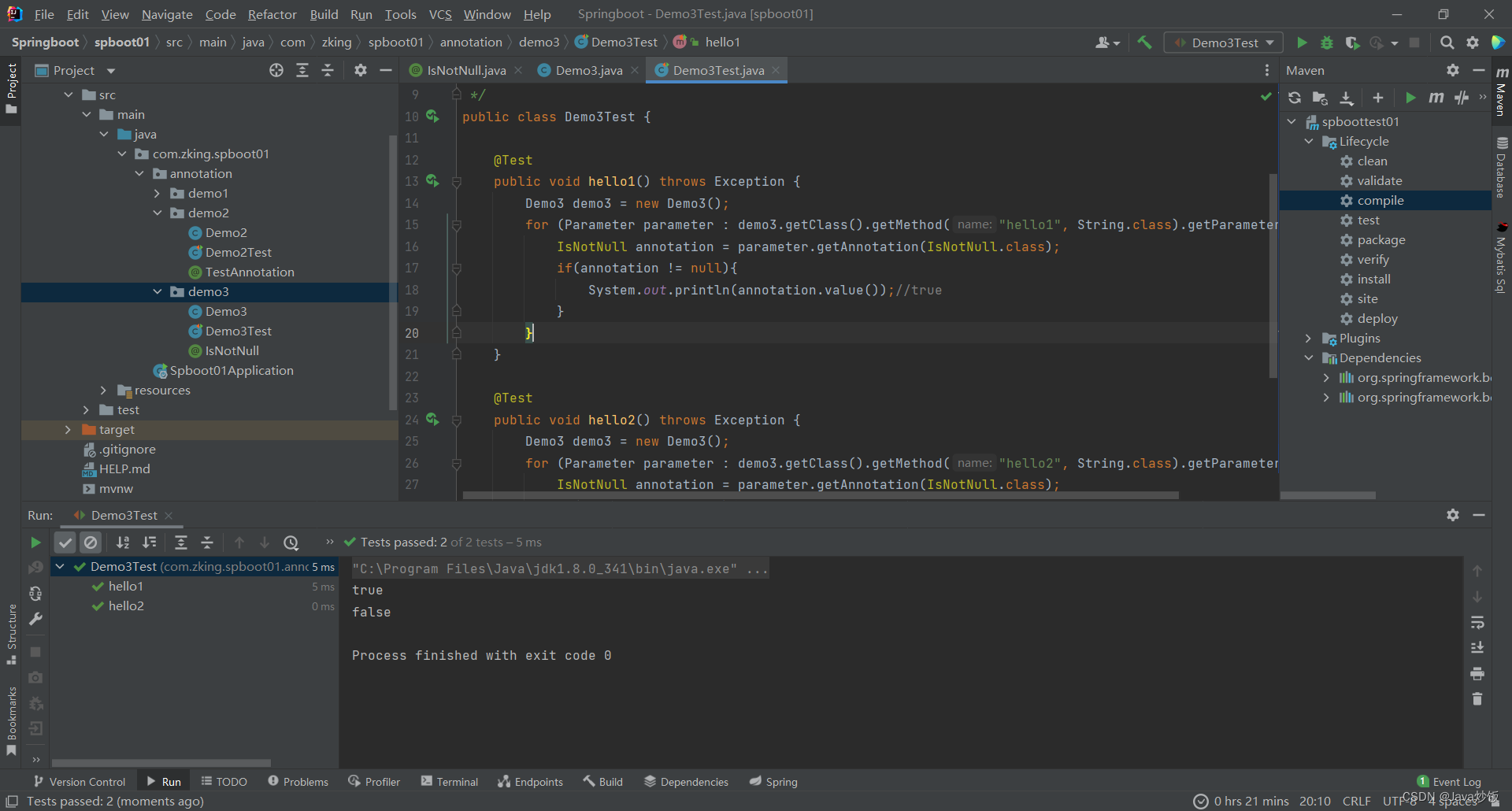Image resolution: width=1512 pixels, height=811 pixels.
Task: Select Maven 'package' lifecycle goal
Action: (1381, 239)
